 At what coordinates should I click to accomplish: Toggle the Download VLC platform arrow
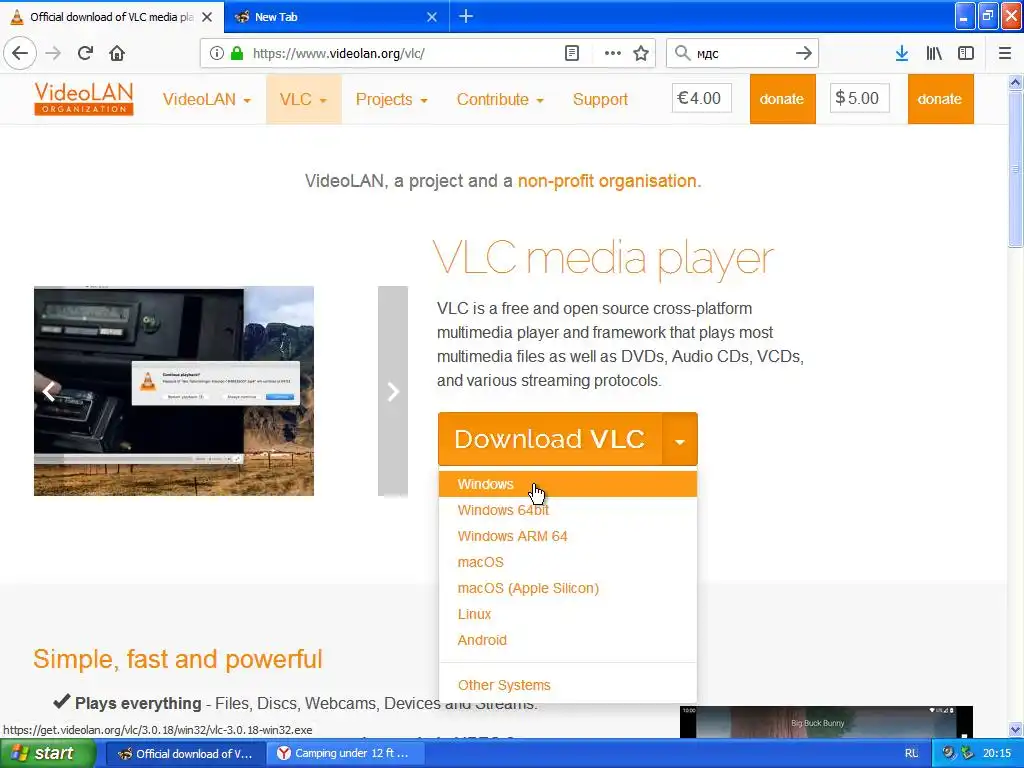tap(680, 439)
